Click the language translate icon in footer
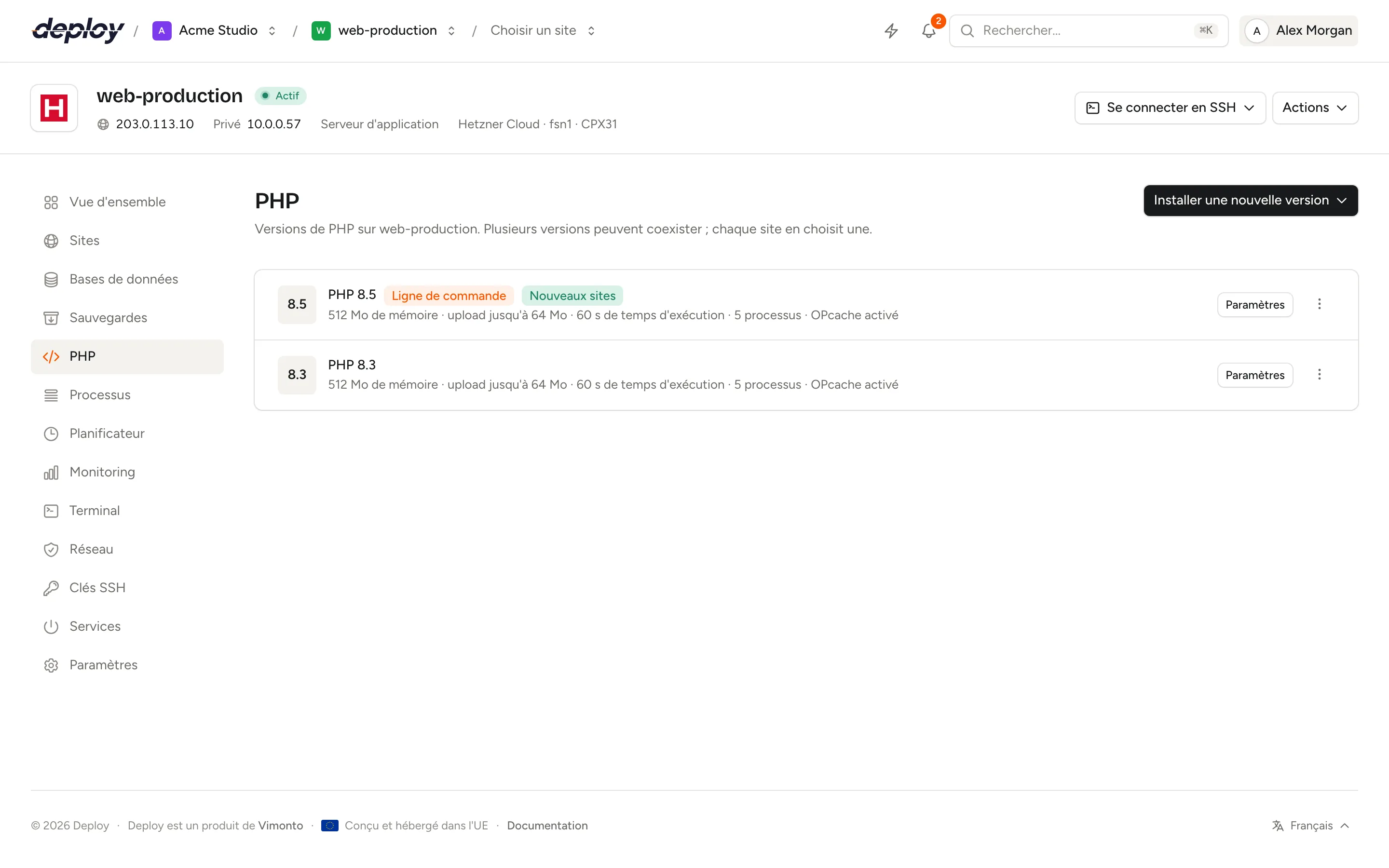 [1278, 826]
